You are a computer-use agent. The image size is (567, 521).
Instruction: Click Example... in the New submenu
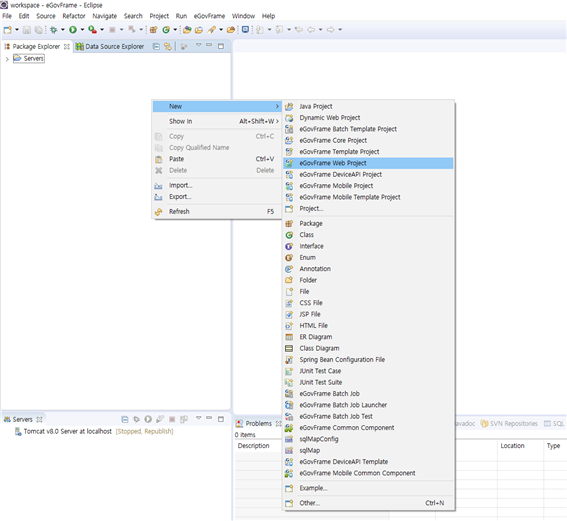tap(368, 488)
